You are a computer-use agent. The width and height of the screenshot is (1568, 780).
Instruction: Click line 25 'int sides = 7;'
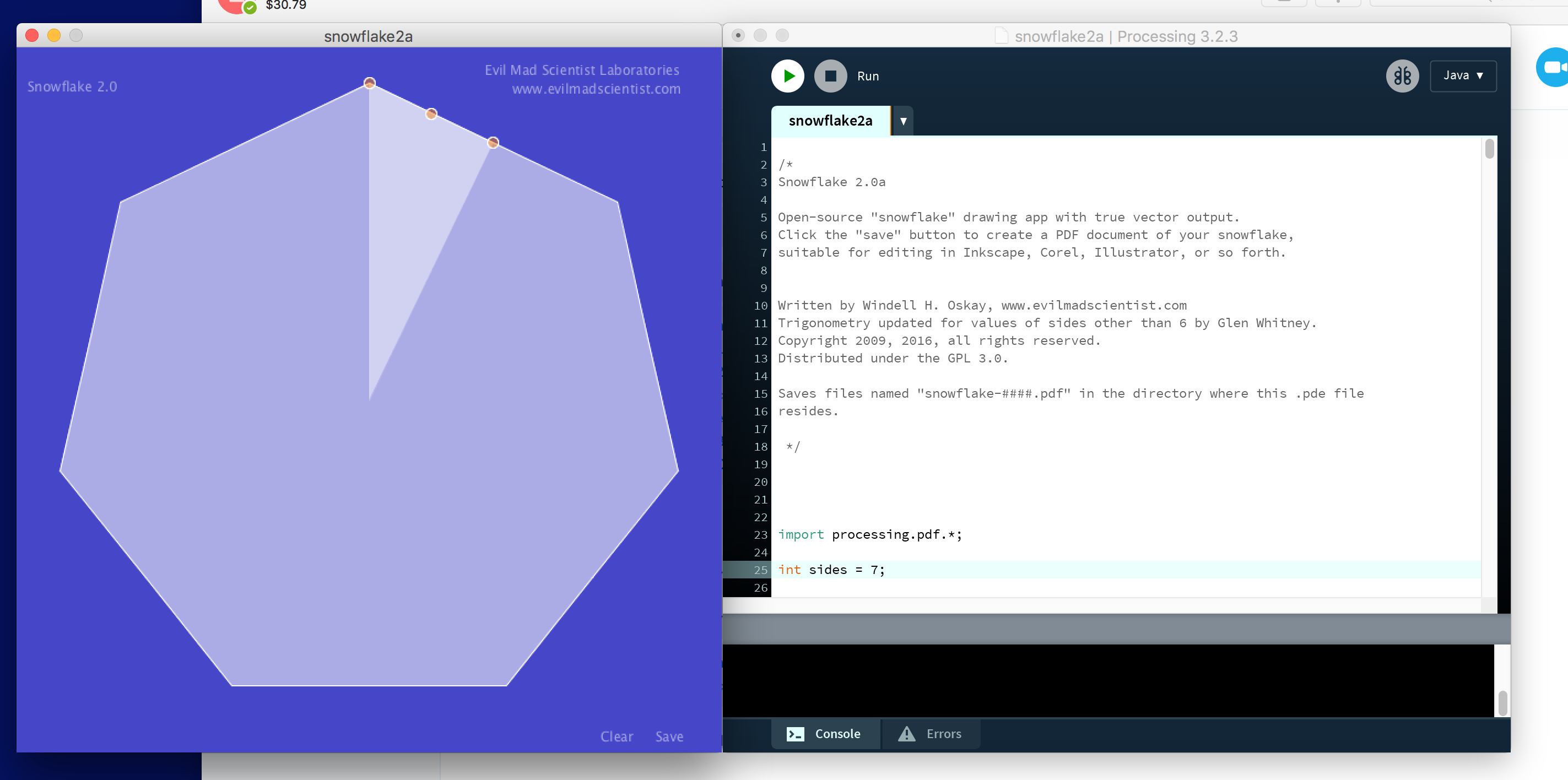pos(831,570)
